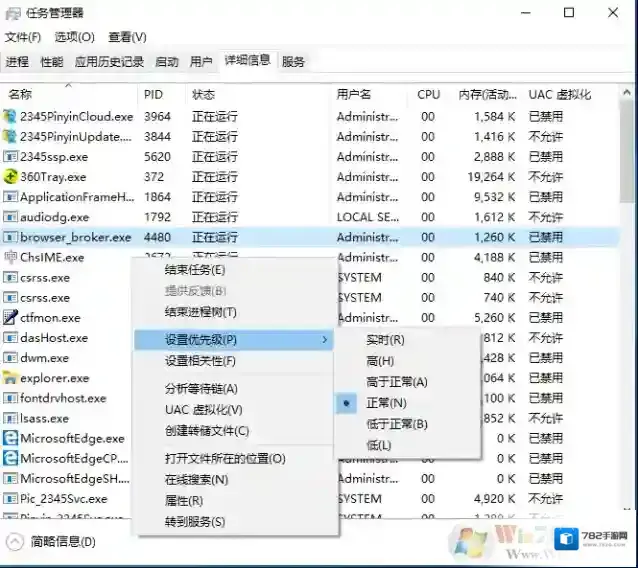Set priority to 高(H)

click(380, 361)
